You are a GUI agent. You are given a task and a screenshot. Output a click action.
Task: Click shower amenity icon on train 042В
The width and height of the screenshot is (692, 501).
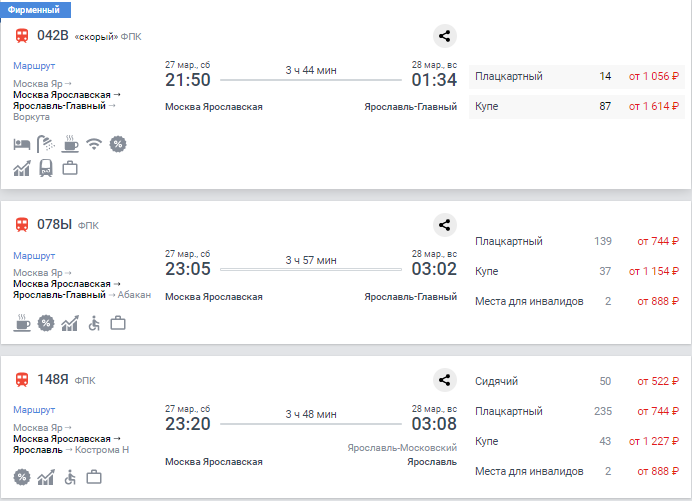[x=46, y=144]
